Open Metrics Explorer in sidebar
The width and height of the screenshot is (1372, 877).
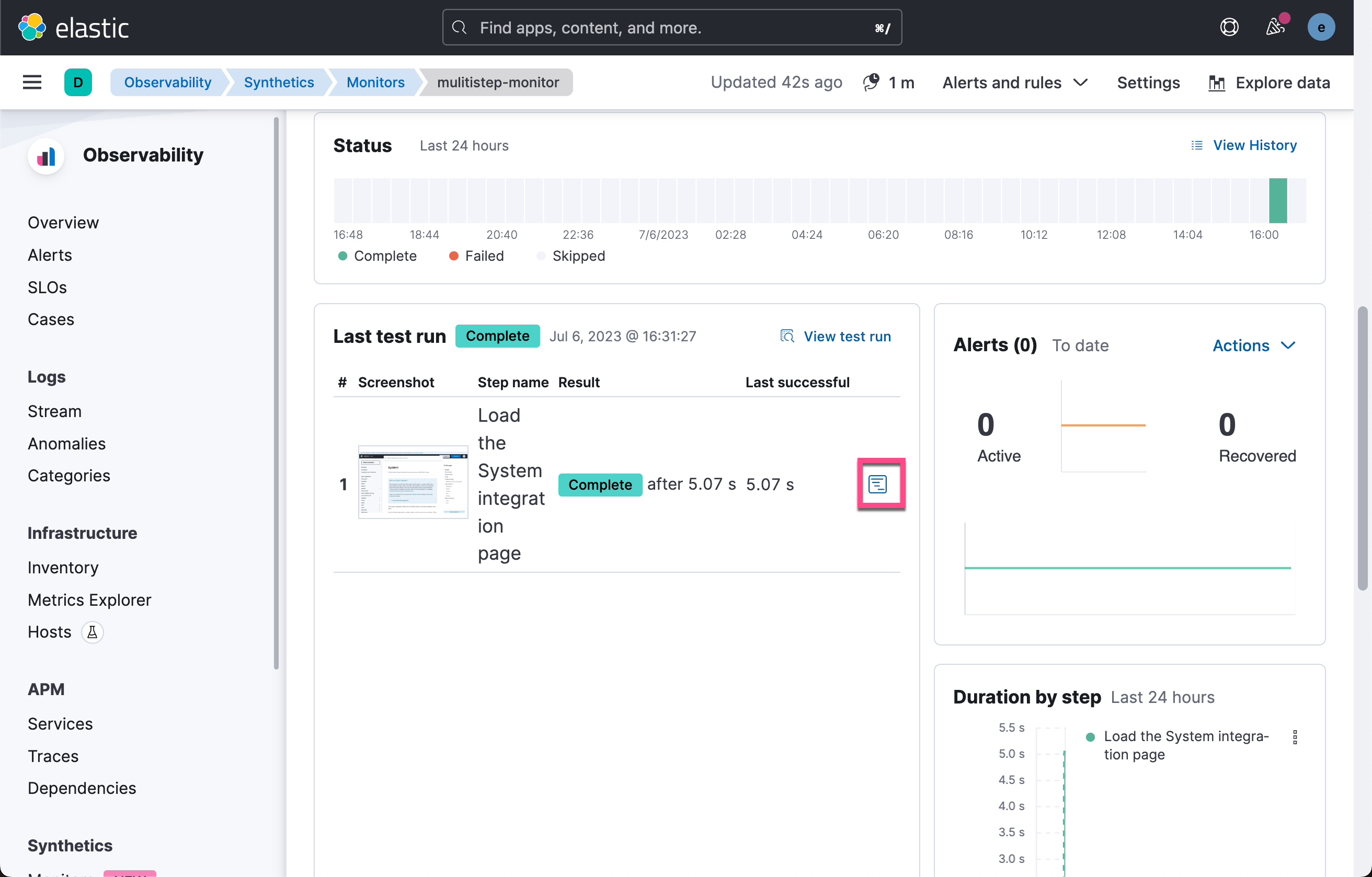(x=89, y=599)
